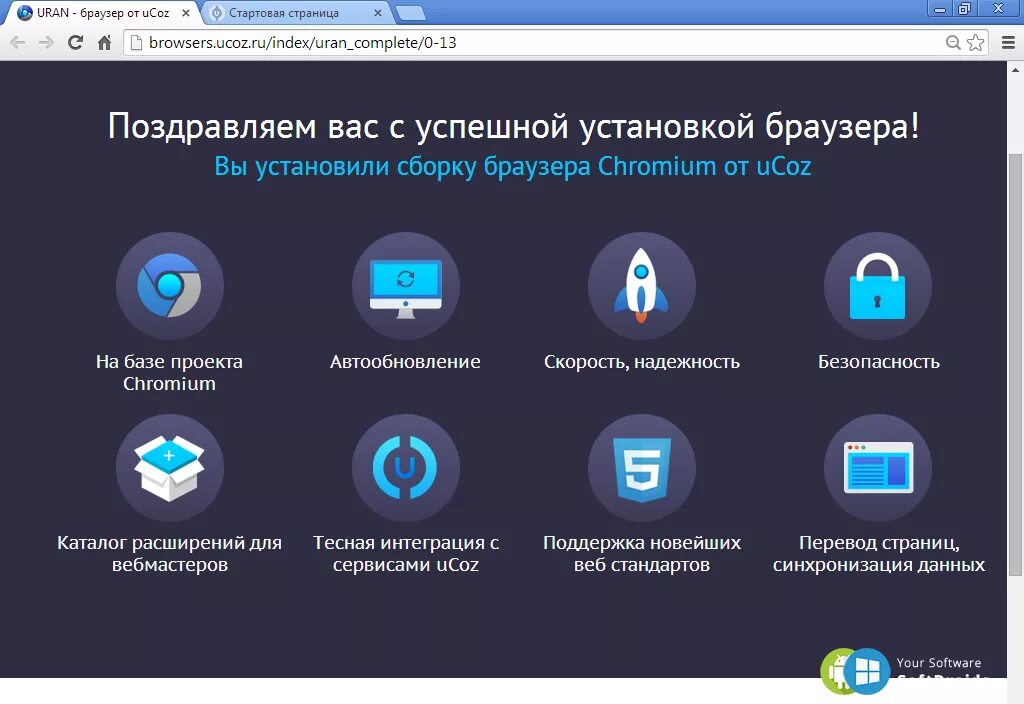Bookmark this page with the star

pyautogui.click(x=976, y=42)
